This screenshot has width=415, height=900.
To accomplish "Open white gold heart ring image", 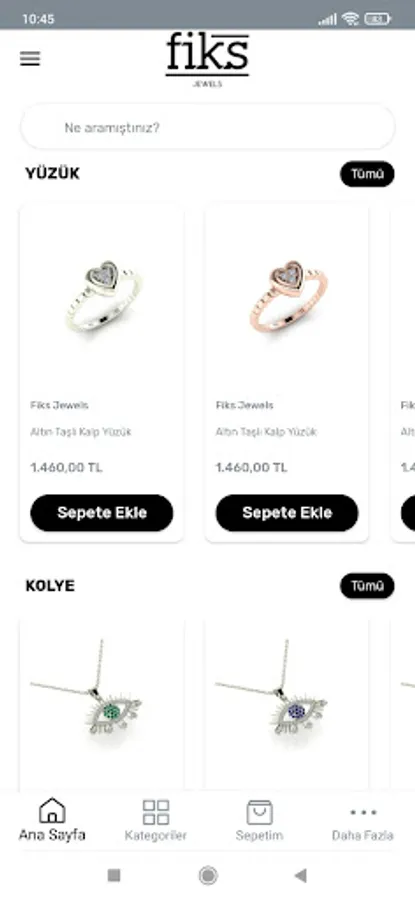I will pos(103,297).
